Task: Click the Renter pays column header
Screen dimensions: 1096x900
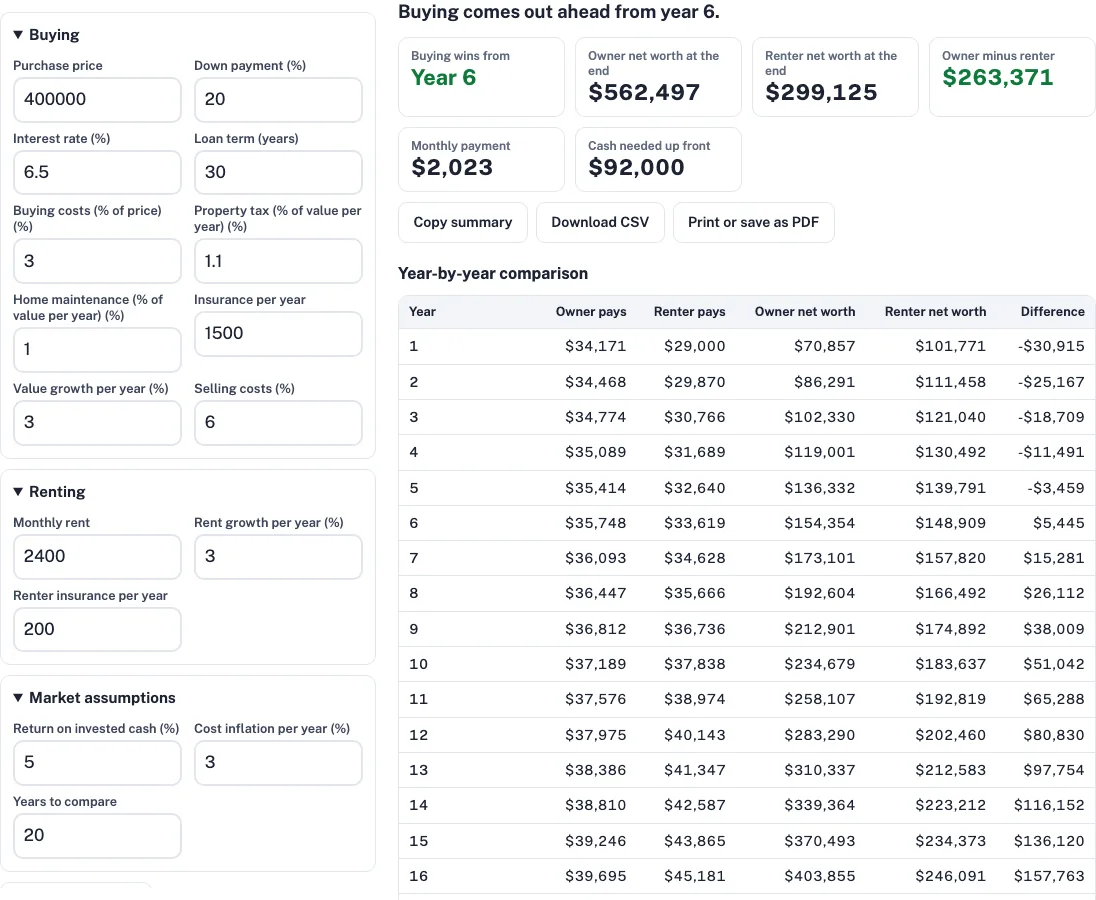Action: (689, 312)
